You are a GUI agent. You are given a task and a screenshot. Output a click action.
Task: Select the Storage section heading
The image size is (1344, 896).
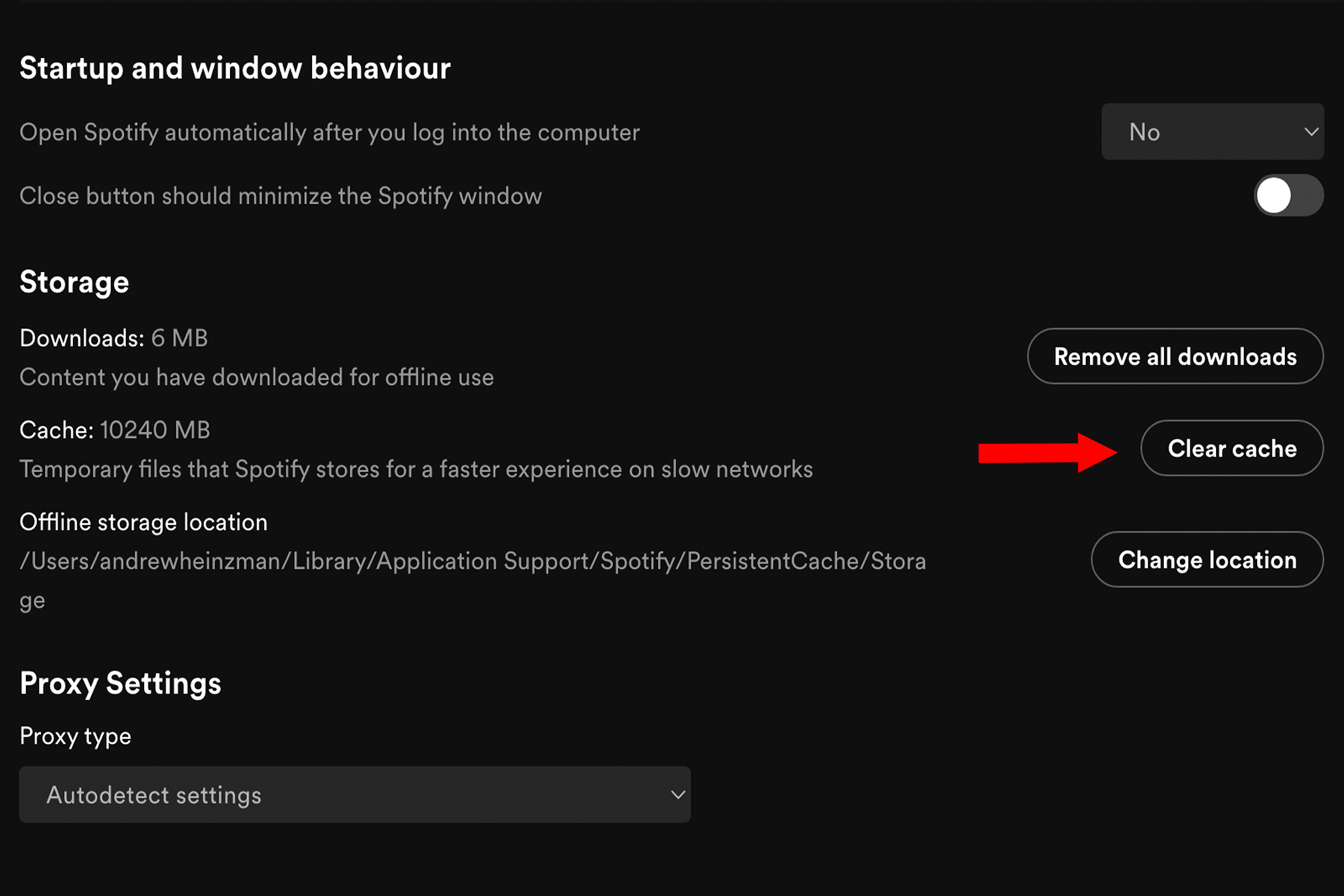[x=74, y=282]
